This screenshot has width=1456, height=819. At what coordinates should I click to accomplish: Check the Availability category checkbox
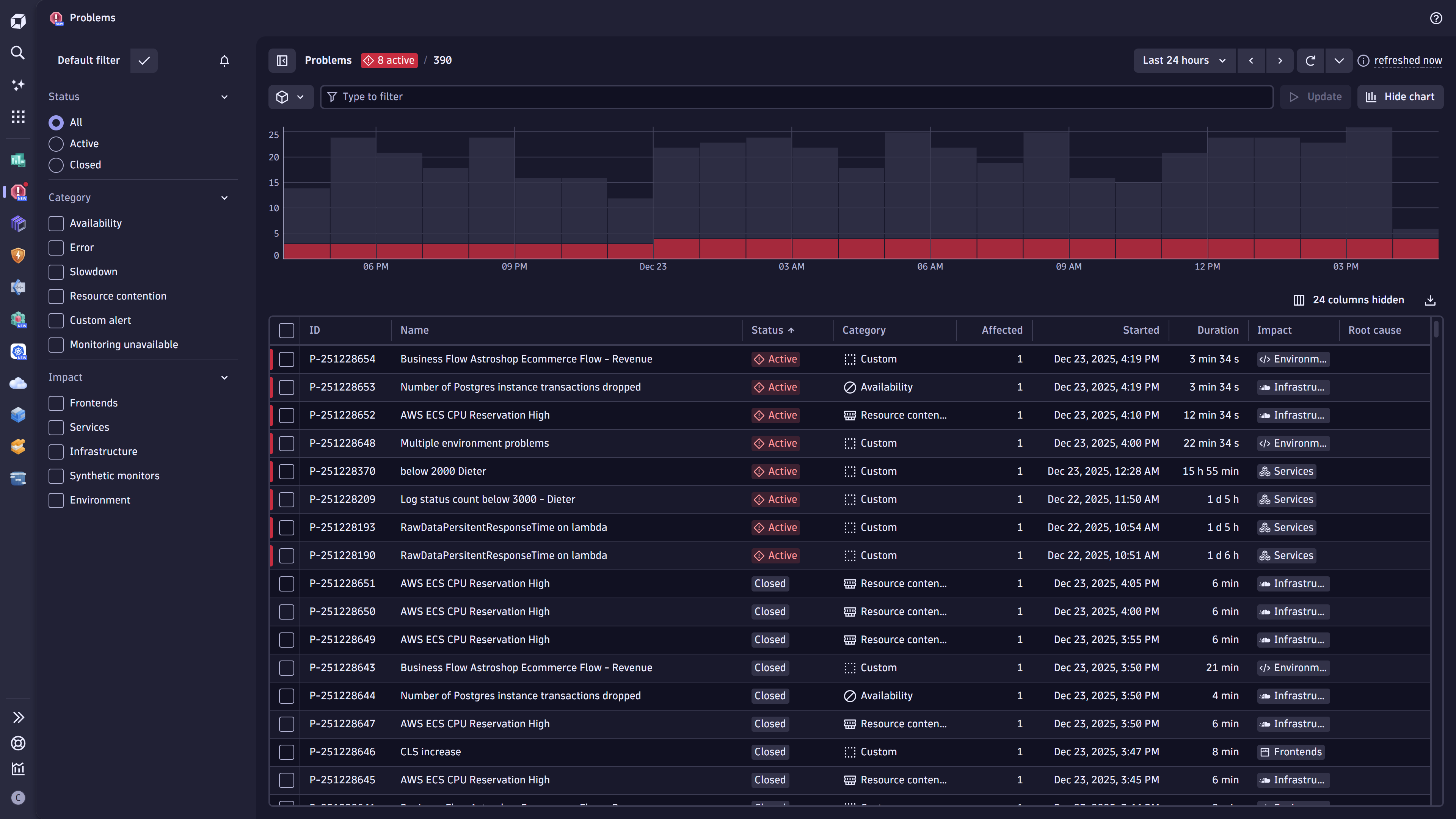click(x=56, y=223)
